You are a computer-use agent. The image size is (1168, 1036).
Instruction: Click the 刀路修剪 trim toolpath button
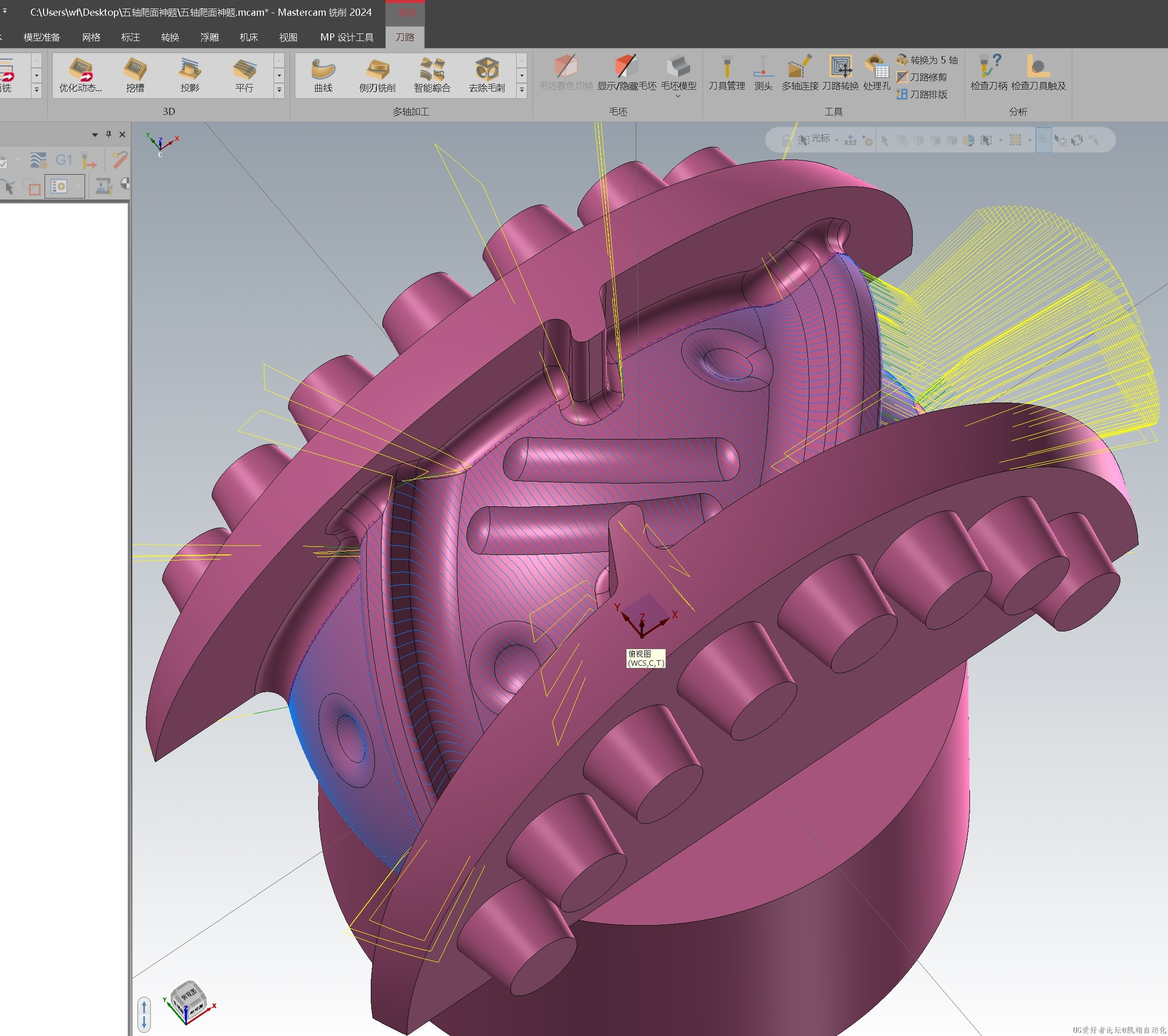pyautogui.click(x=922, y=77)
